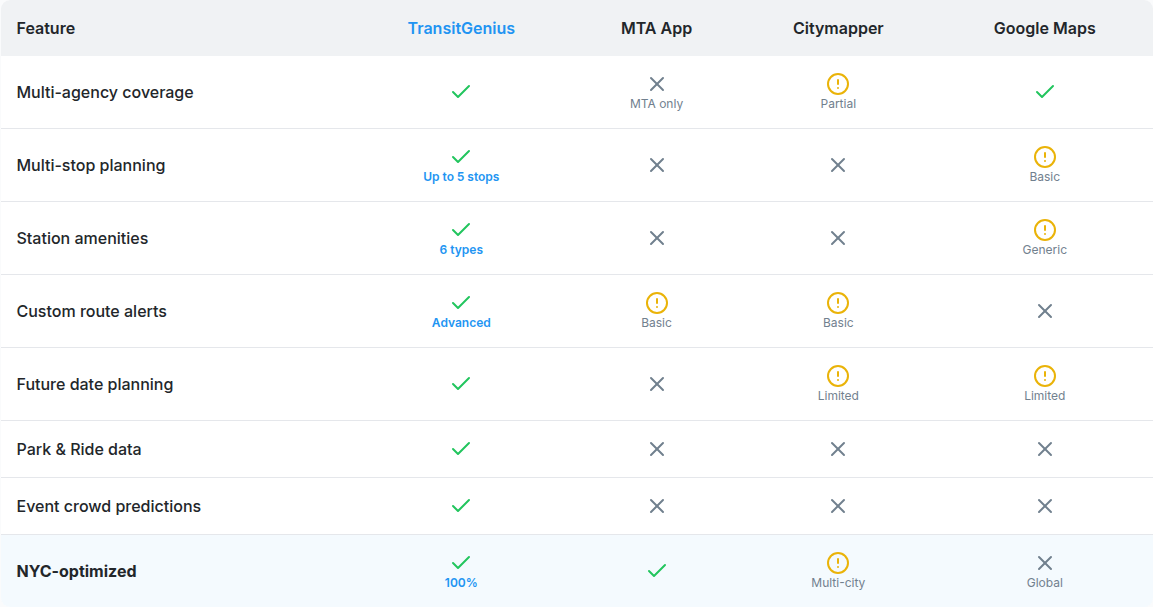The height and width of the screenshot is (607, 1153).
Task: Click Citymapper Limited warning for Future date planning
Action: (838, 376)
